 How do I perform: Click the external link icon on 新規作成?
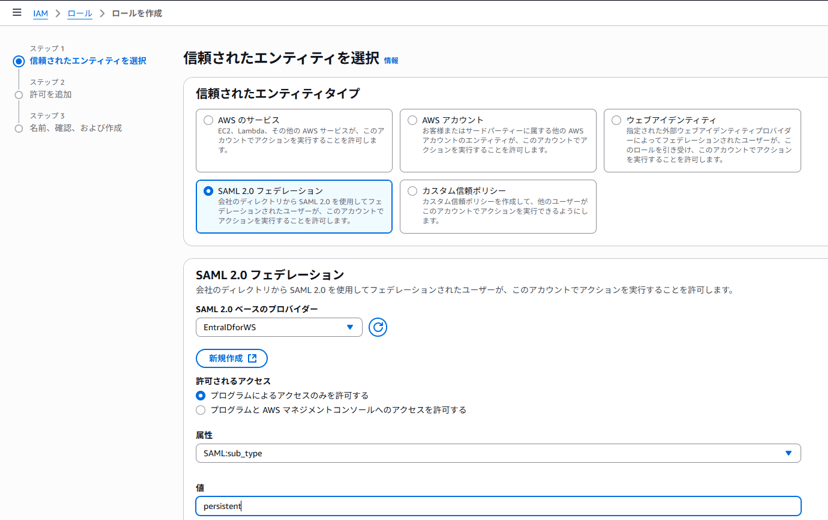(253, 358)
